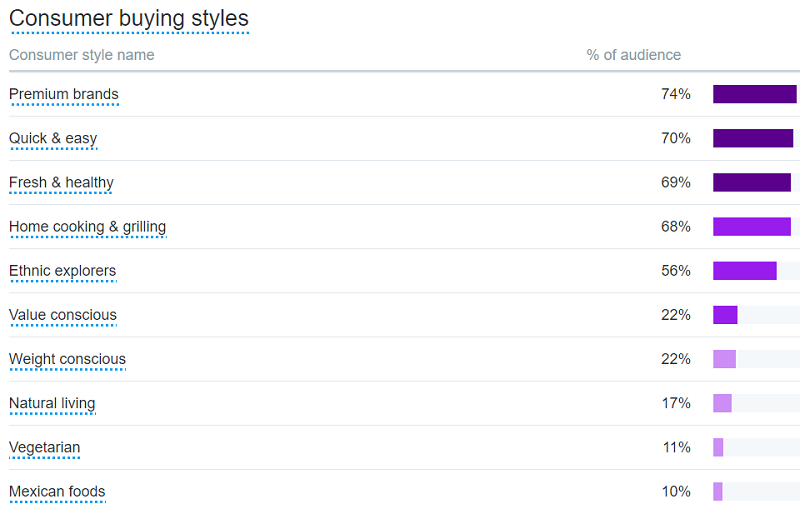Viewport: 800px width, 509px height.
Task: Click the Ethnic explorers percentage bar
Action: click(745, 270)
